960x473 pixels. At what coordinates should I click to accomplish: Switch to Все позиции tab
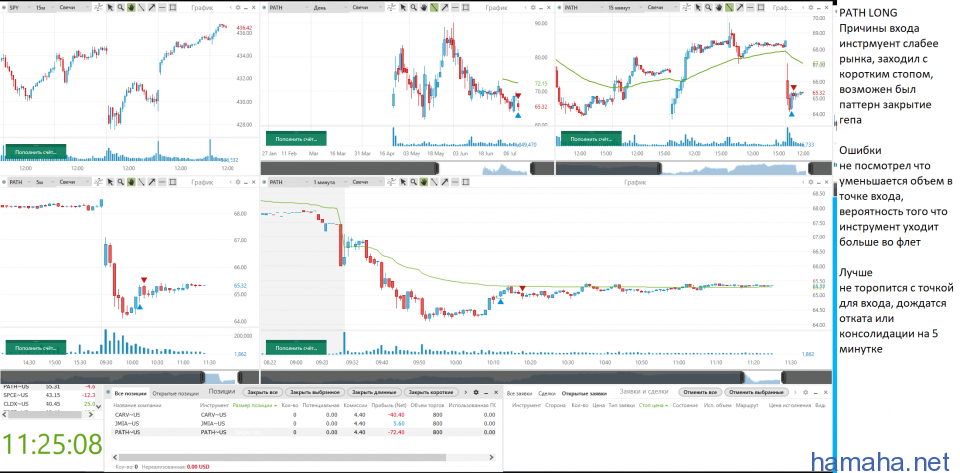click(x=129, y=392)
